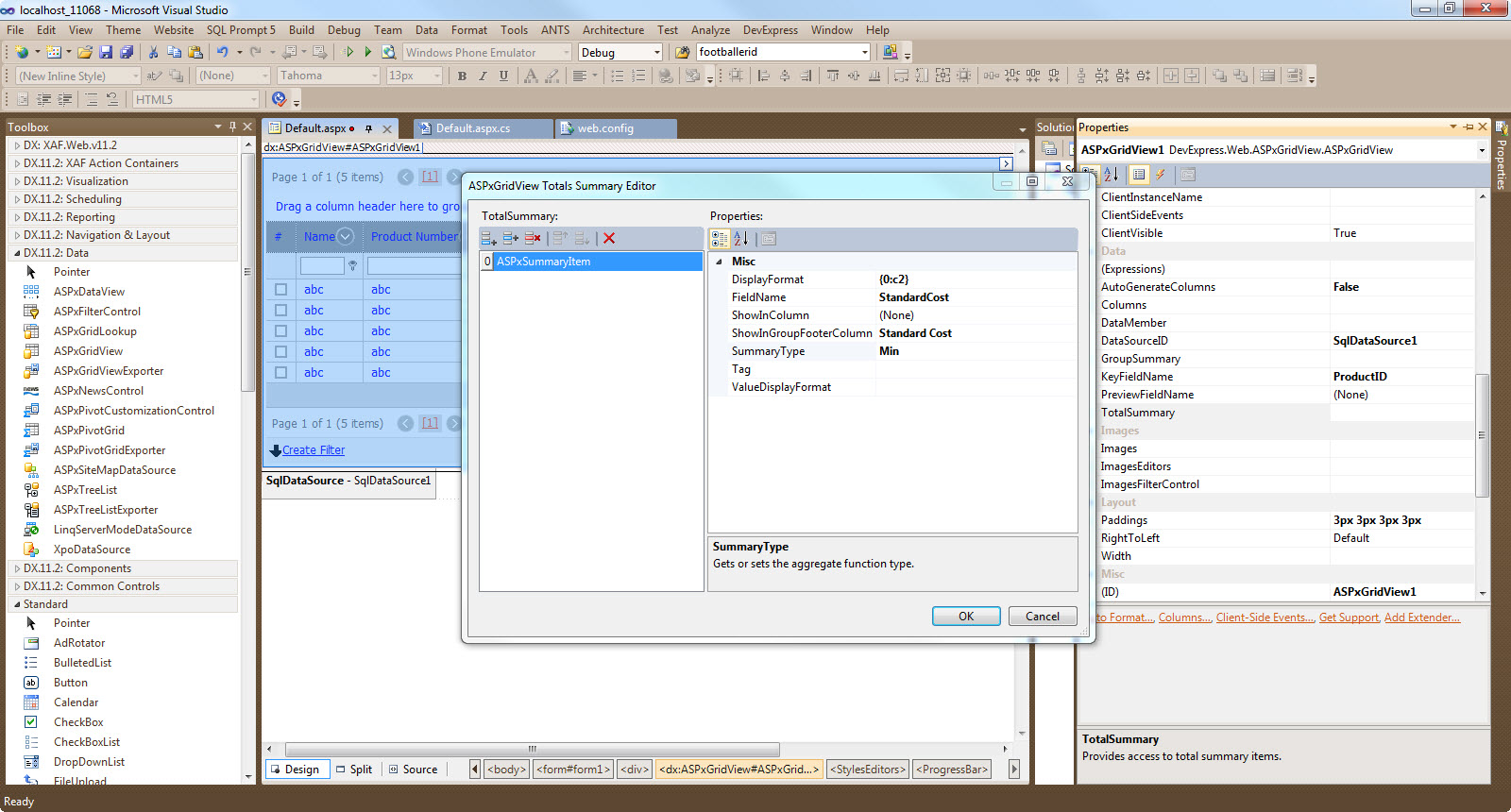Image resolution: width=1511 pixels, height=812 pixels.
Task: Click designer horizontal scrollbar thumb
Action: 533,749
